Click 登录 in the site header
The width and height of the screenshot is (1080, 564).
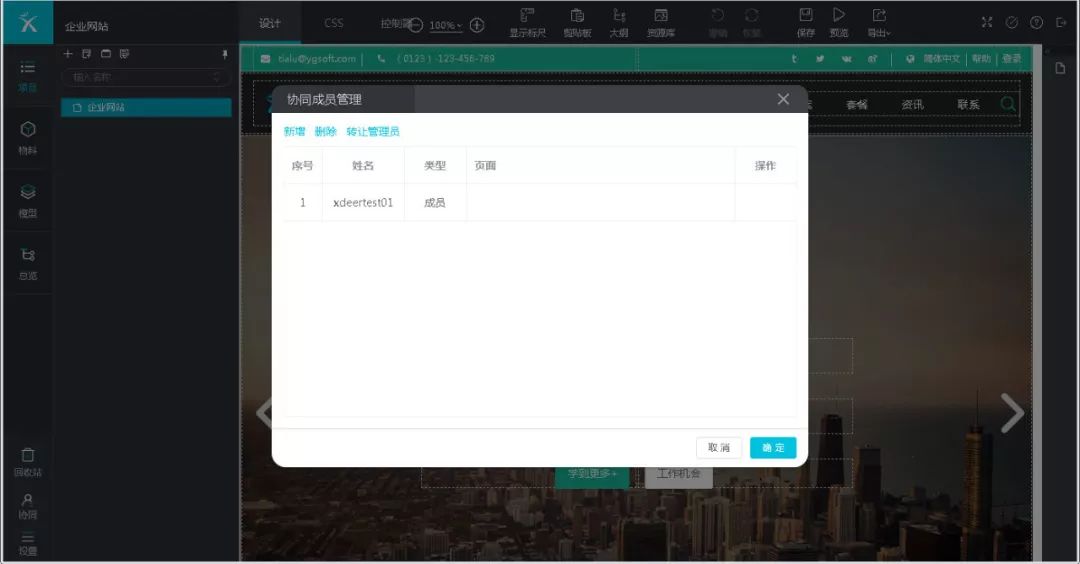coord(1012,59)
